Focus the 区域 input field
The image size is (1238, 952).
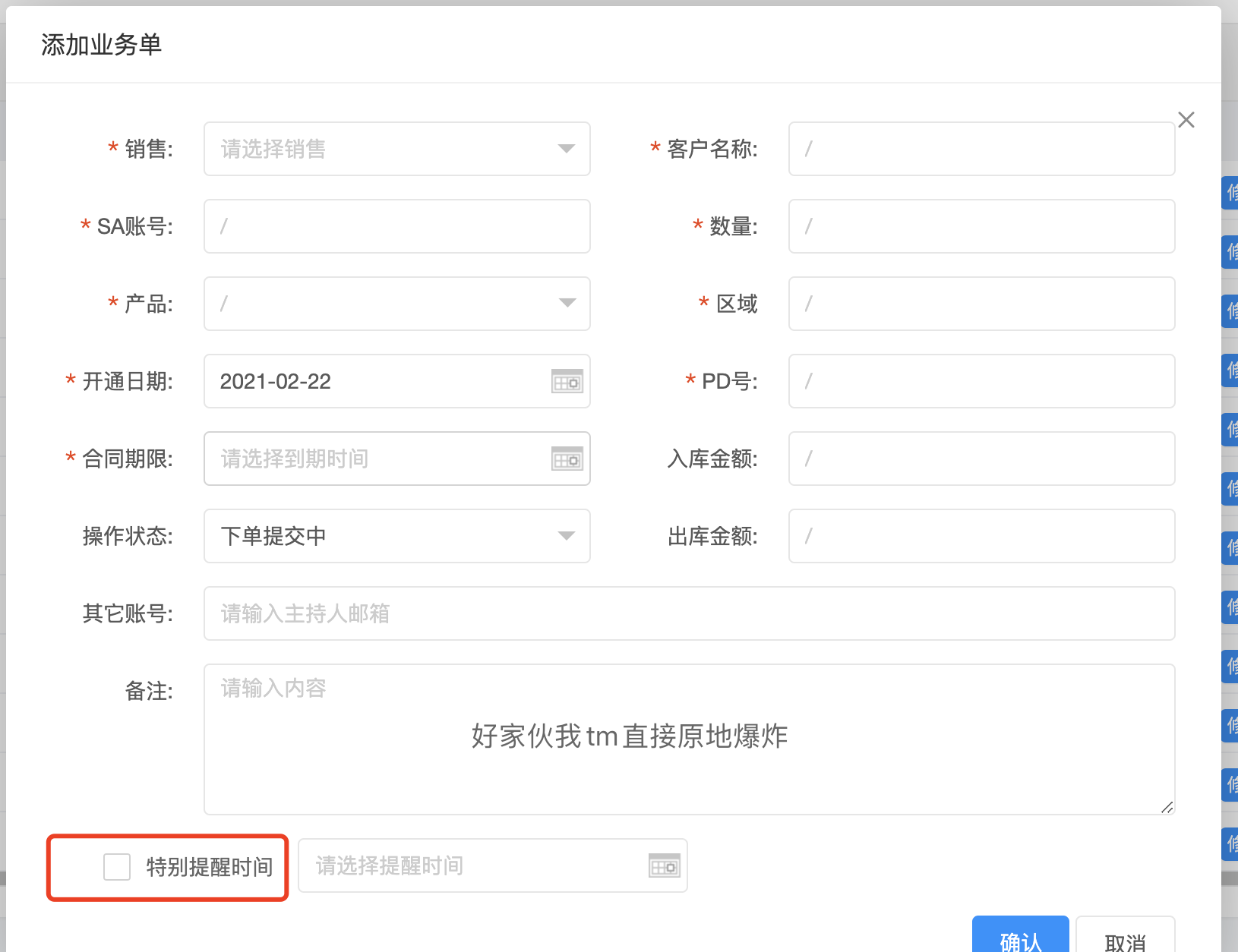point(982,304)
